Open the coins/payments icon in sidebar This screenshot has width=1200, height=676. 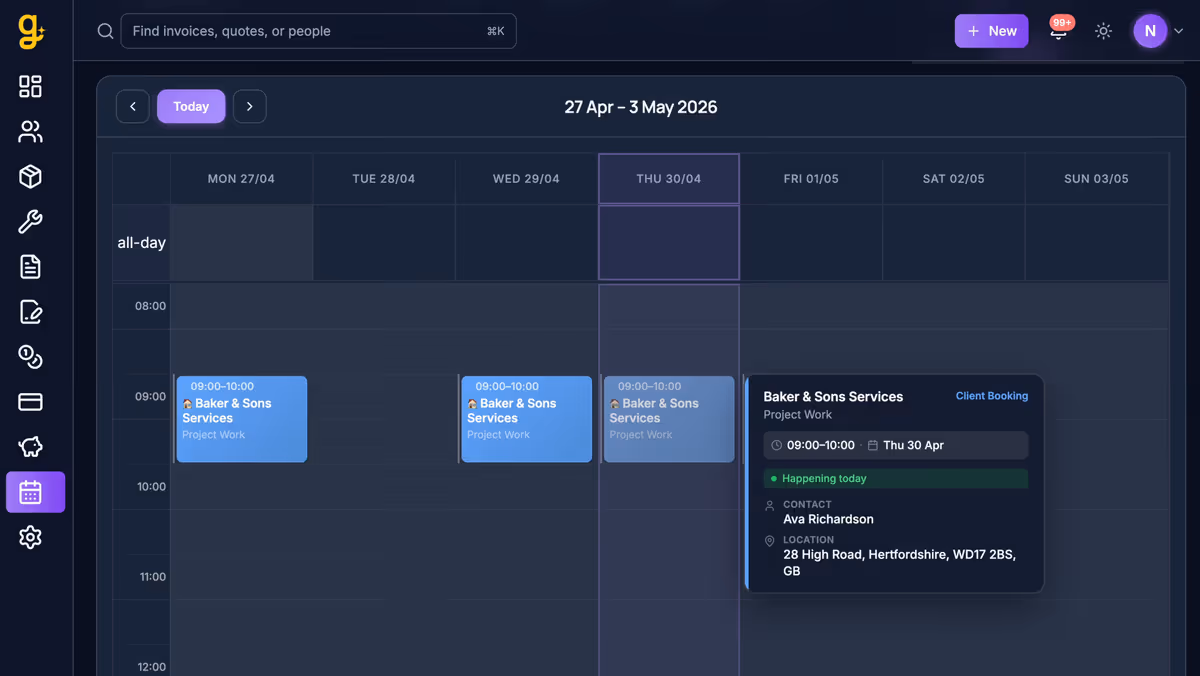31,357
